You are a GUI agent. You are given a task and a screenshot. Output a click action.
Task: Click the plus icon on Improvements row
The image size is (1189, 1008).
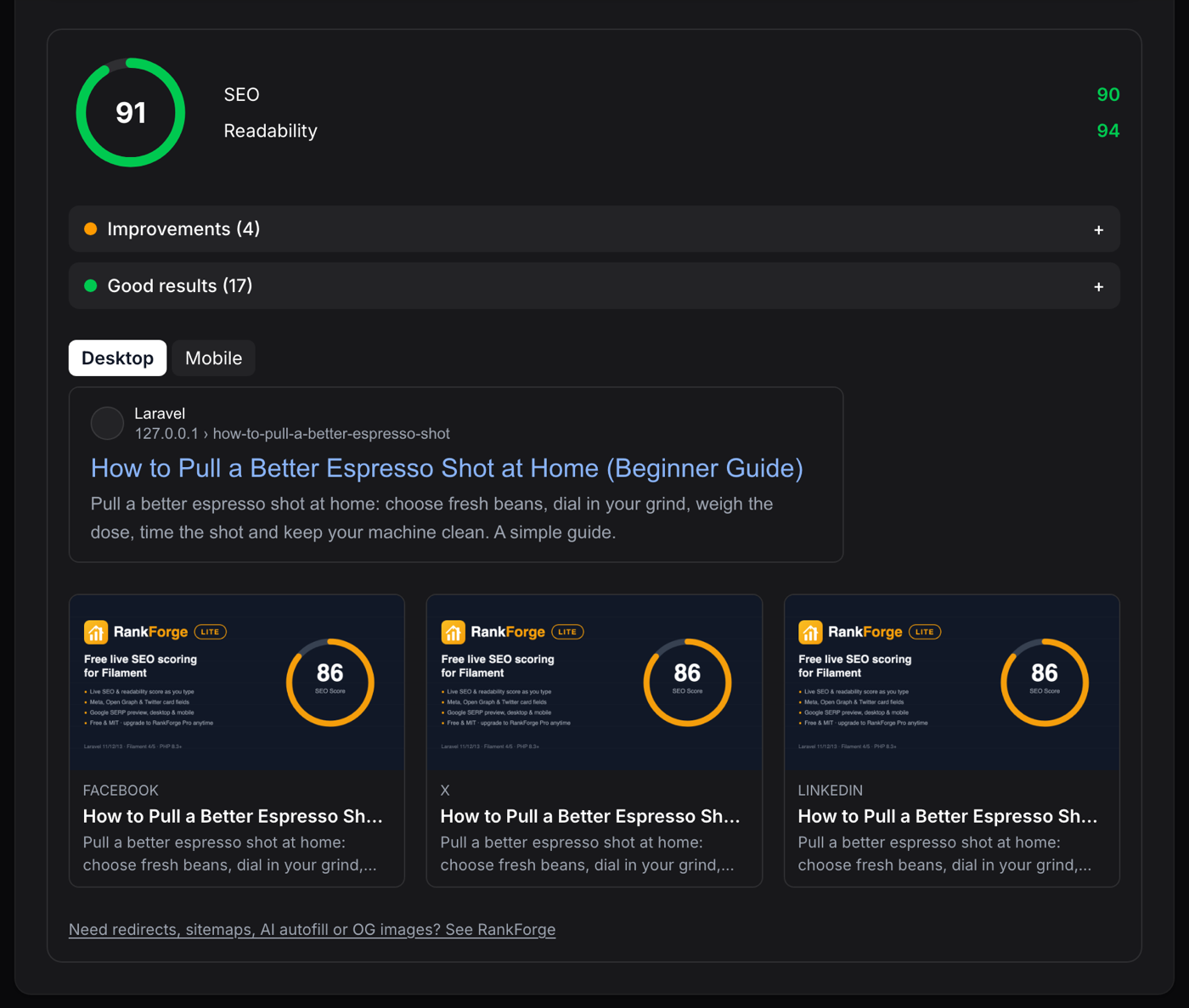(1098, 230)
